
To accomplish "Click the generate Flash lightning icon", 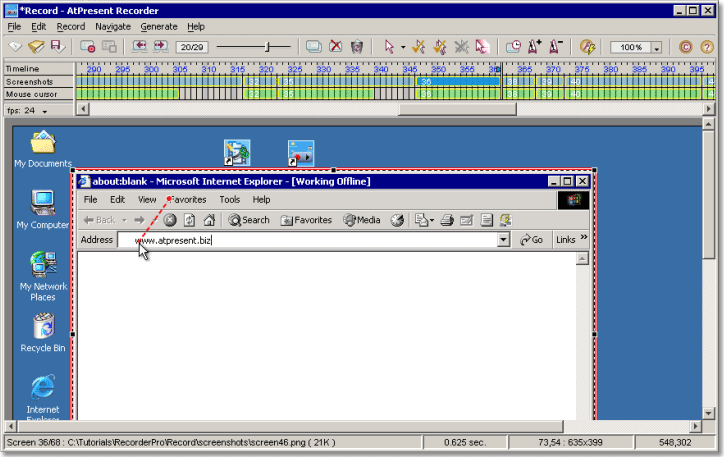I will pos(587,47).
